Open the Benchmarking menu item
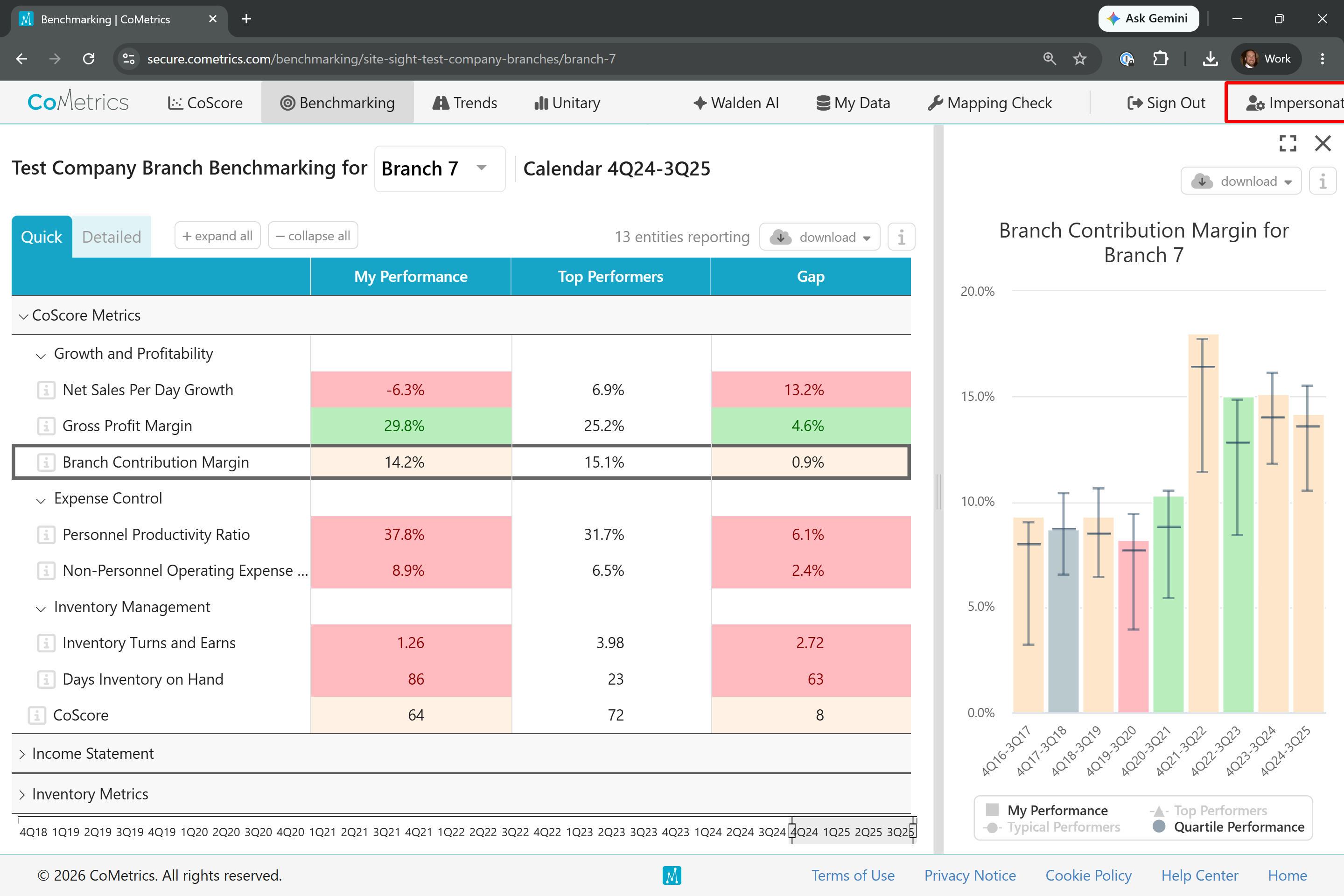The image size is (1344, 896). tap(337, 103)
